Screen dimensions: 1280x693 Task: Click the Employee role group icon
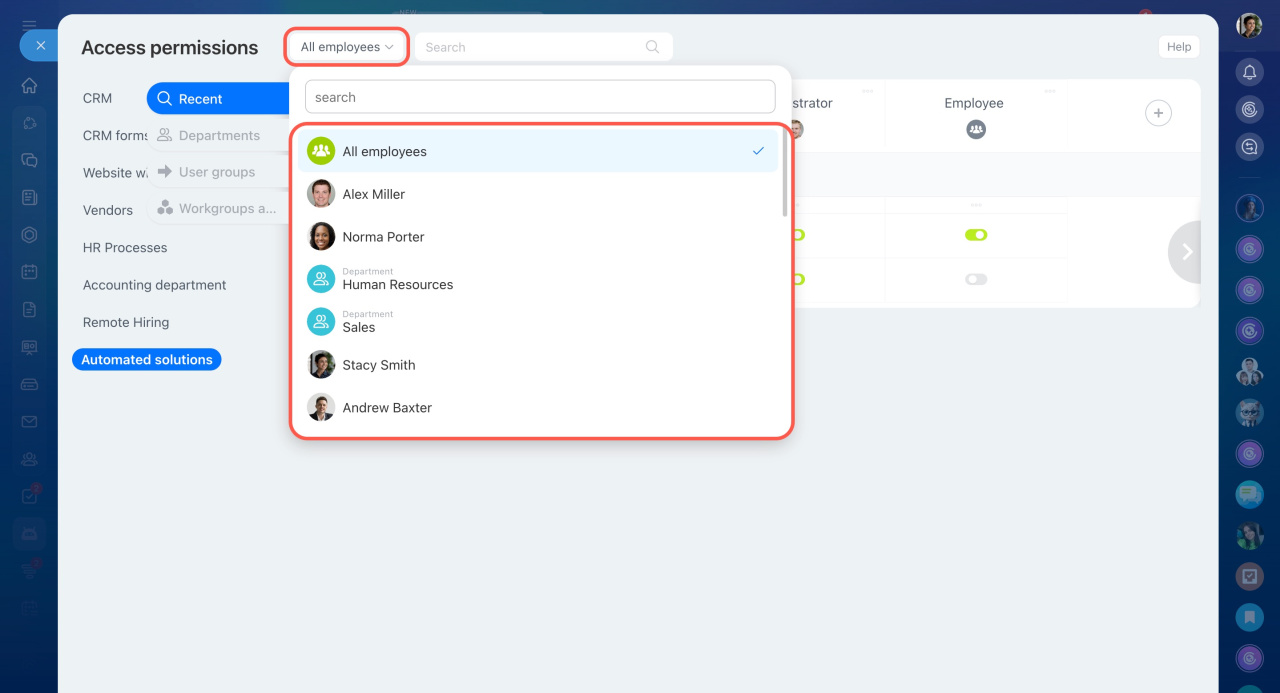(x=976, y=129)
